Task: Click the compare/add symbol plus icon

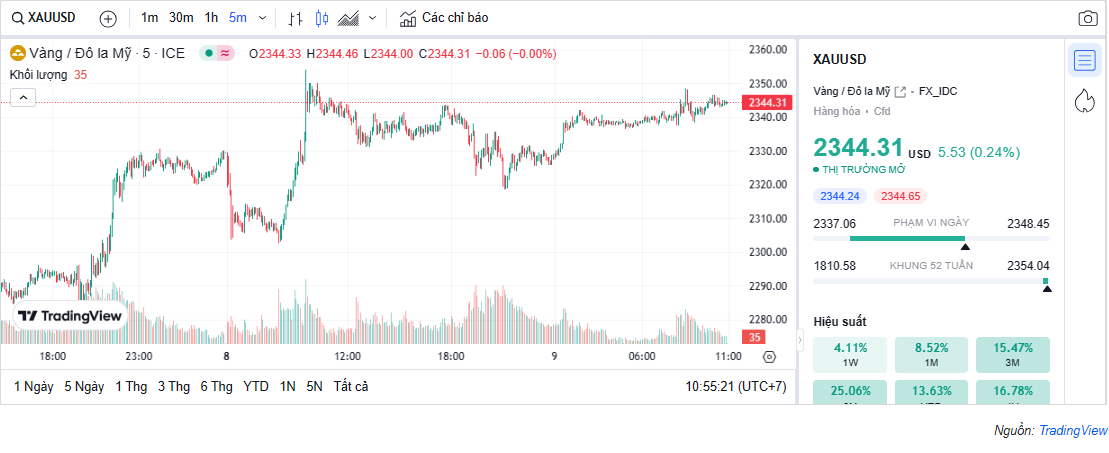Action: pyautogui.click(x=108, y=18)
